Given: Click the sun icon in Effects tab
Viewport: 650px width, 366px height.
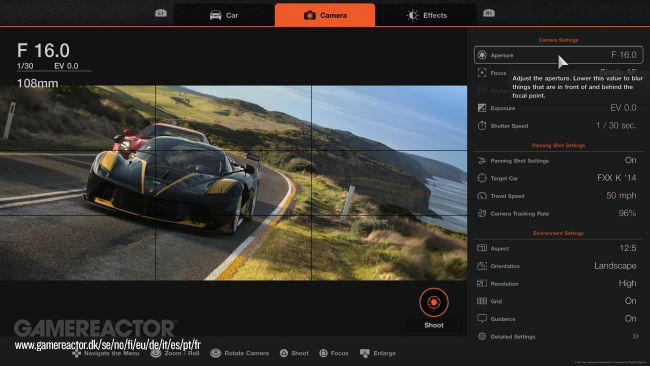Looking at the screenshot, I should click(x=412, y=15).
